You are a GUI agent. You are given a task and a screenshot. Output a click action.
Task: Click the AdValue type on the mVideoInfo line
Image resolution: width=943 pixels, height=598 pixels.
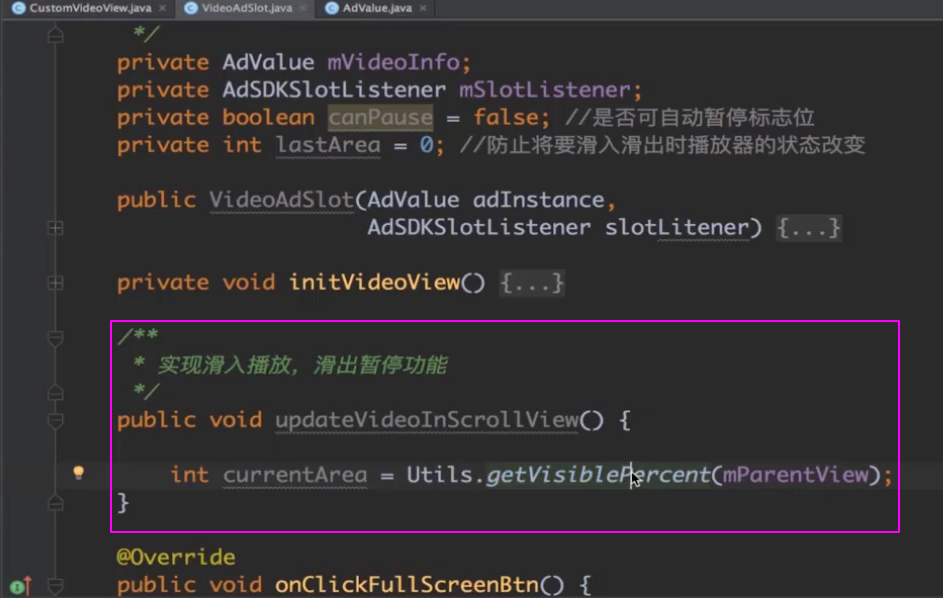[268, 62]
